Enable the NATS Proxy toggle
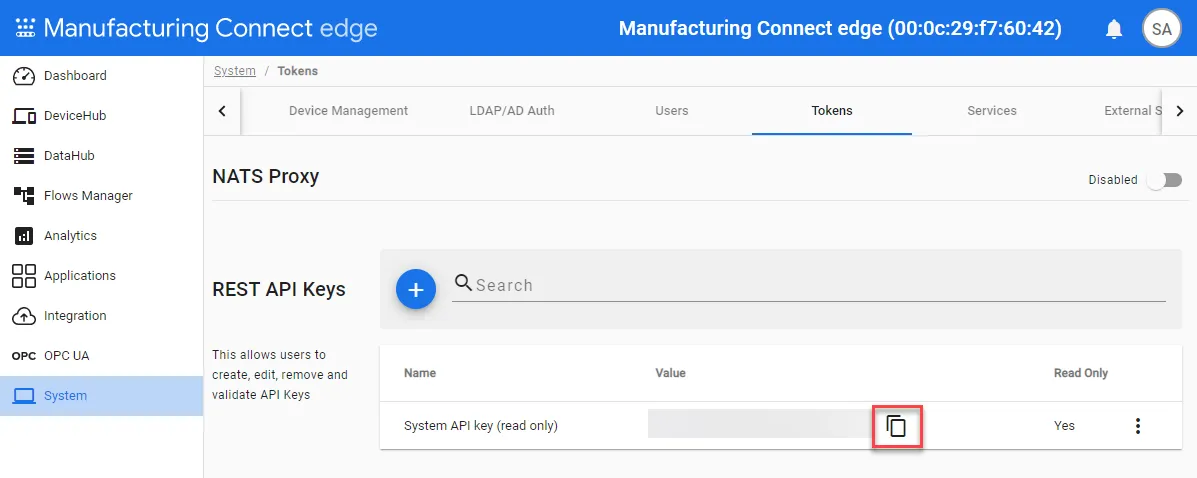 coord(1167,180)
